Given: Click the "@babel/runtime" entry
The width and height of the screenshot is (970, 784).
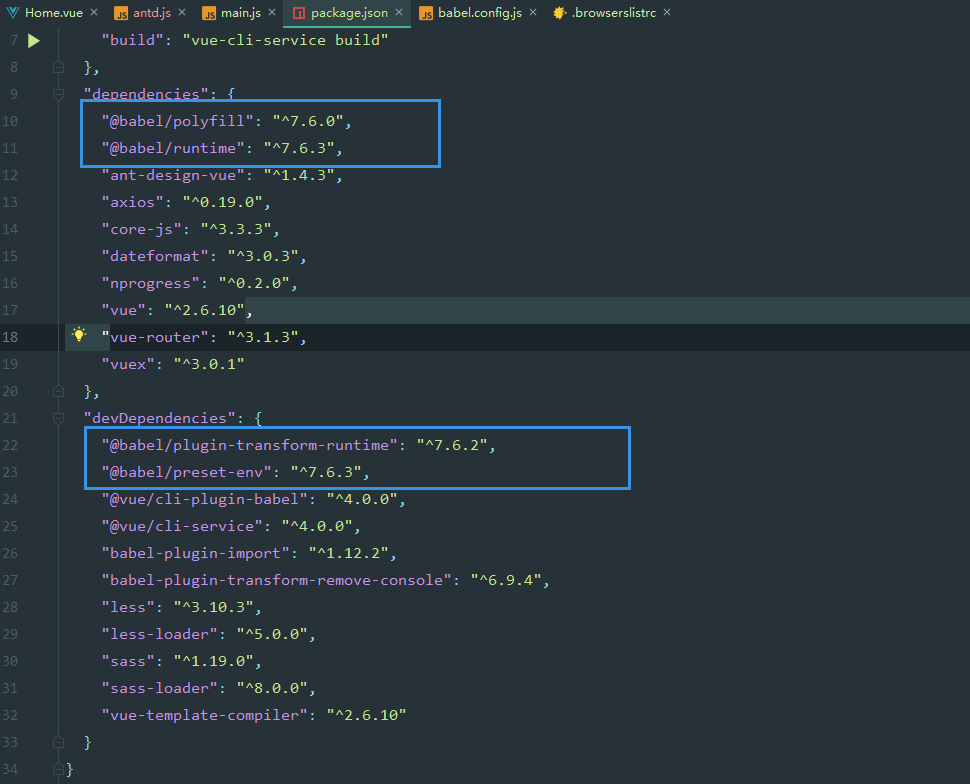Looking at the screenshot, I should pos(173,149).
